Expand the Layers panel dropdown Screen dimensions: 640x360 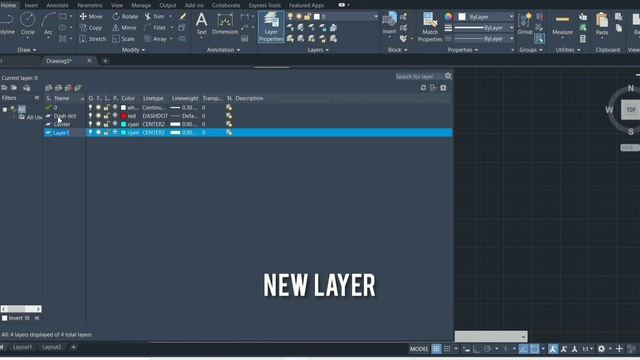click(x=318, y=50)
